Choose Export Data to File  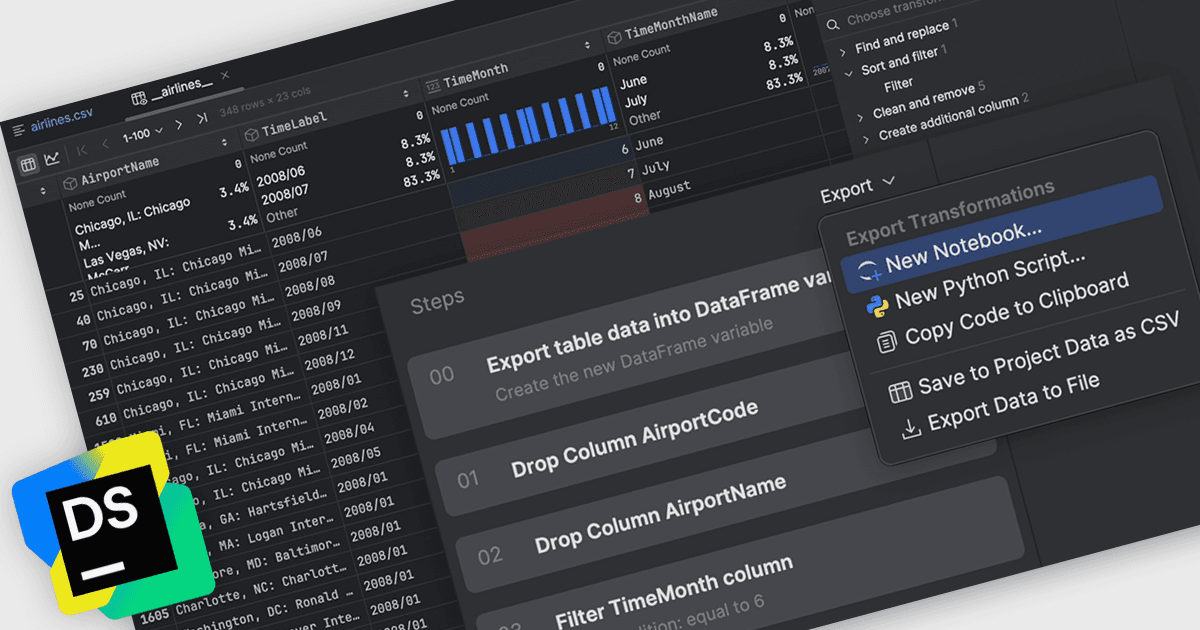[1000, 405]
